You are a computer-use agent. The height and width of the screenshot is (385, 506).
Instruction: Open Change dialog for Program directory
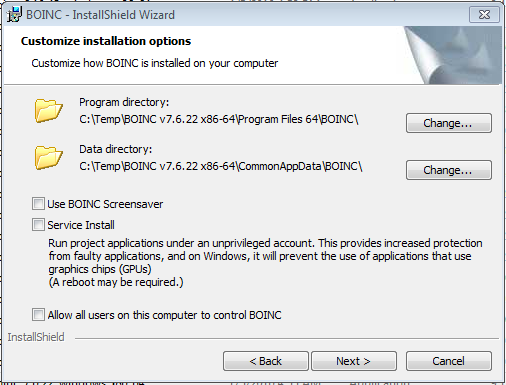pyautogui.click(x=449, y=123)
